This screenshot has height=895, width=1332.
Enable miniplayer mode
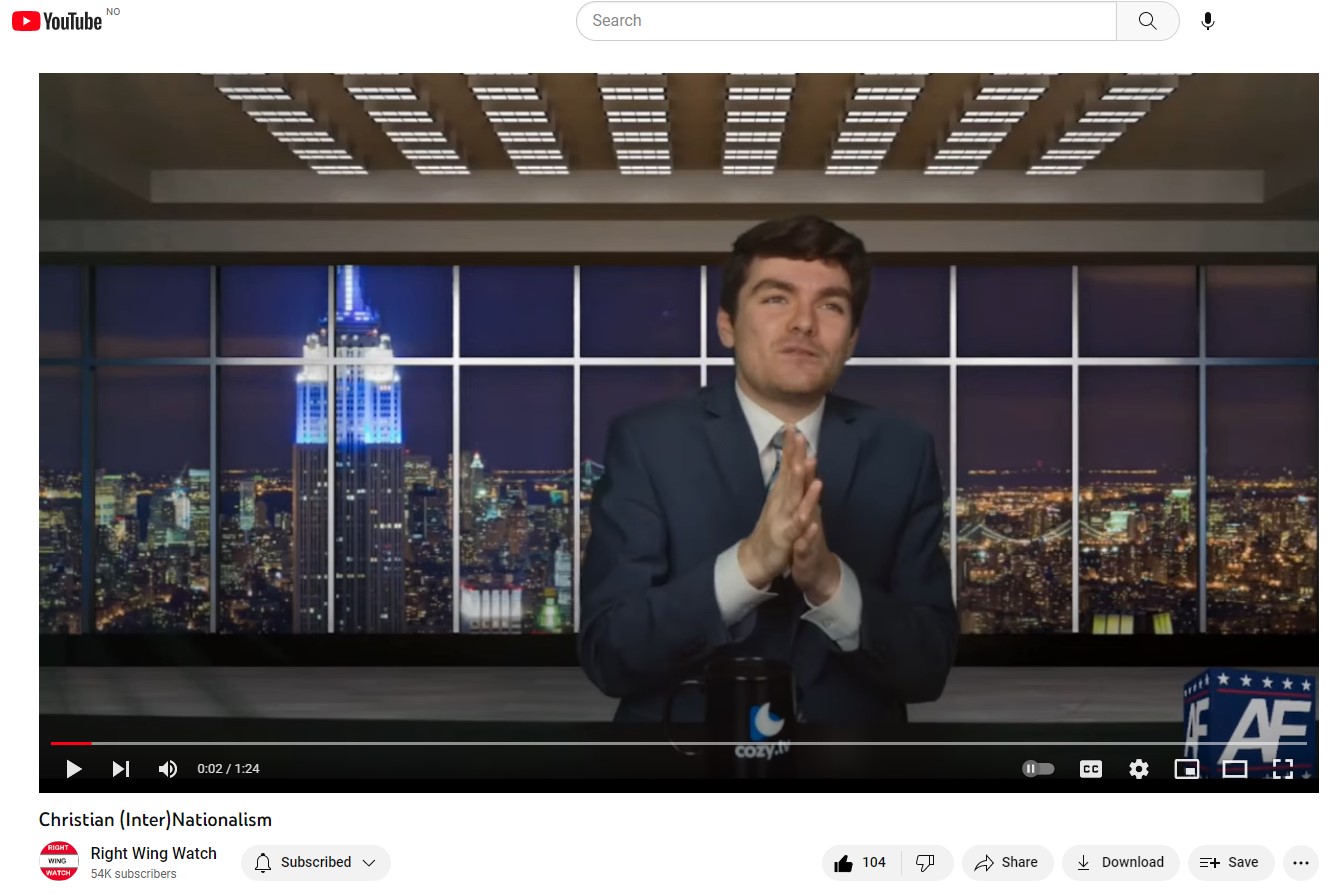1187,769
